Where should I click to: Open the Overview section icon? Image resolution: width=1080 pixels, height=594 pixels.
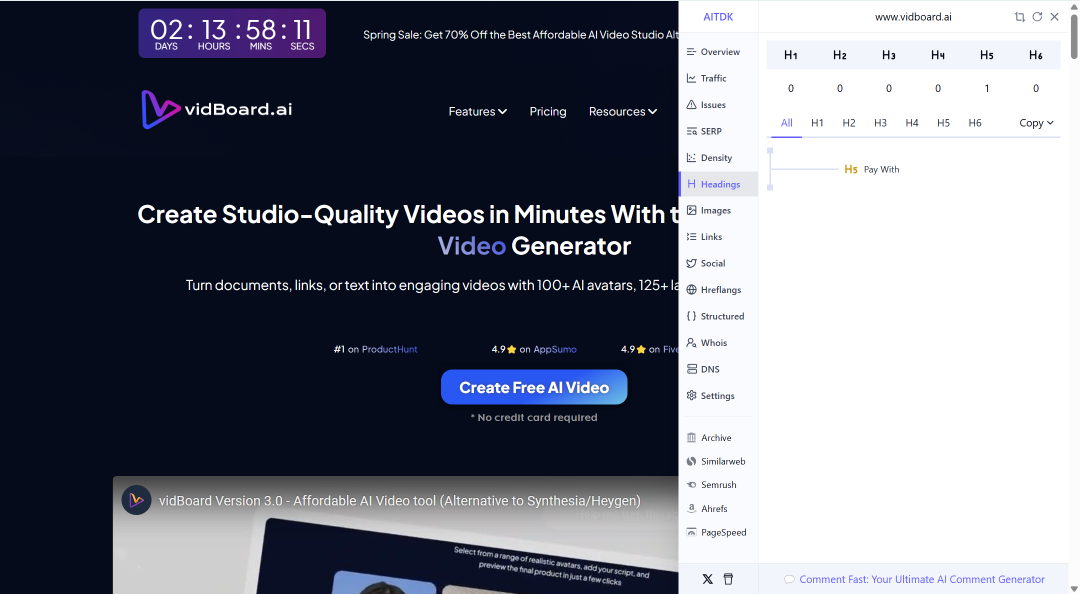pos(692,52)
